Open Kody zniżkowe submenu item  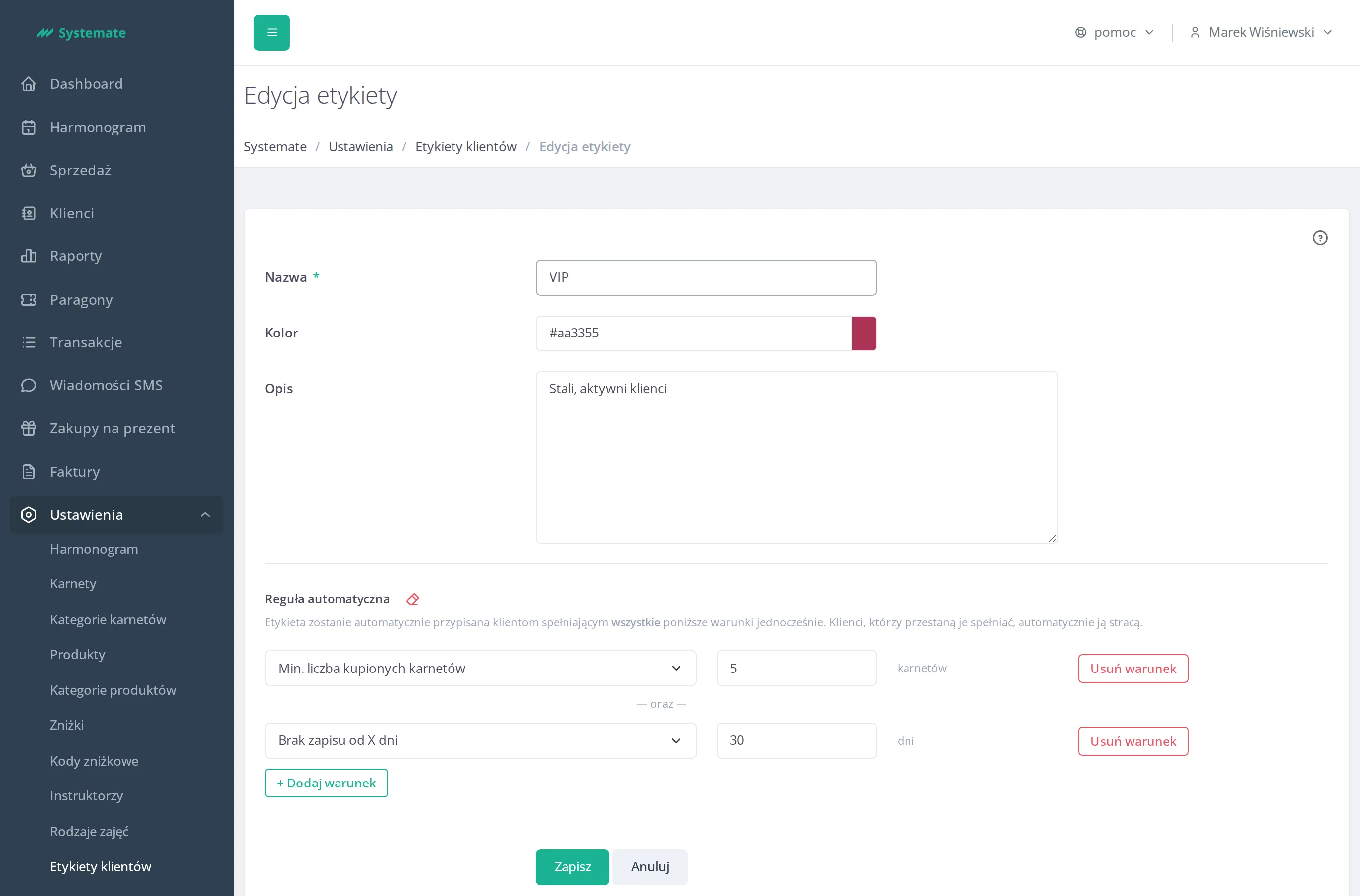pyautogui.click(x=94, y=761)
